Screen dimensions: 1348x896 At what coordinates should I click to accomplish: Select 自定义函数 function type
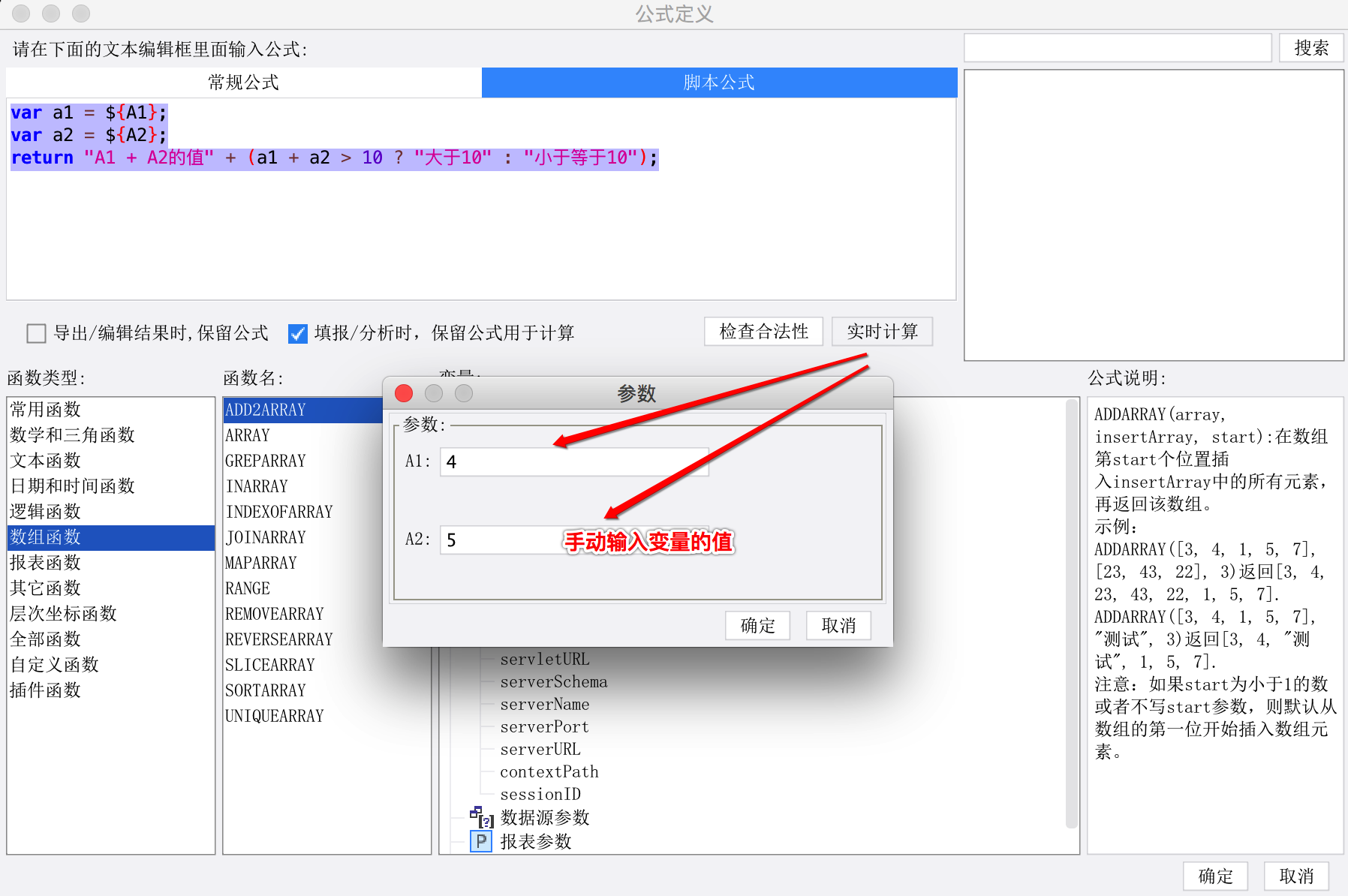coord(111,665)
